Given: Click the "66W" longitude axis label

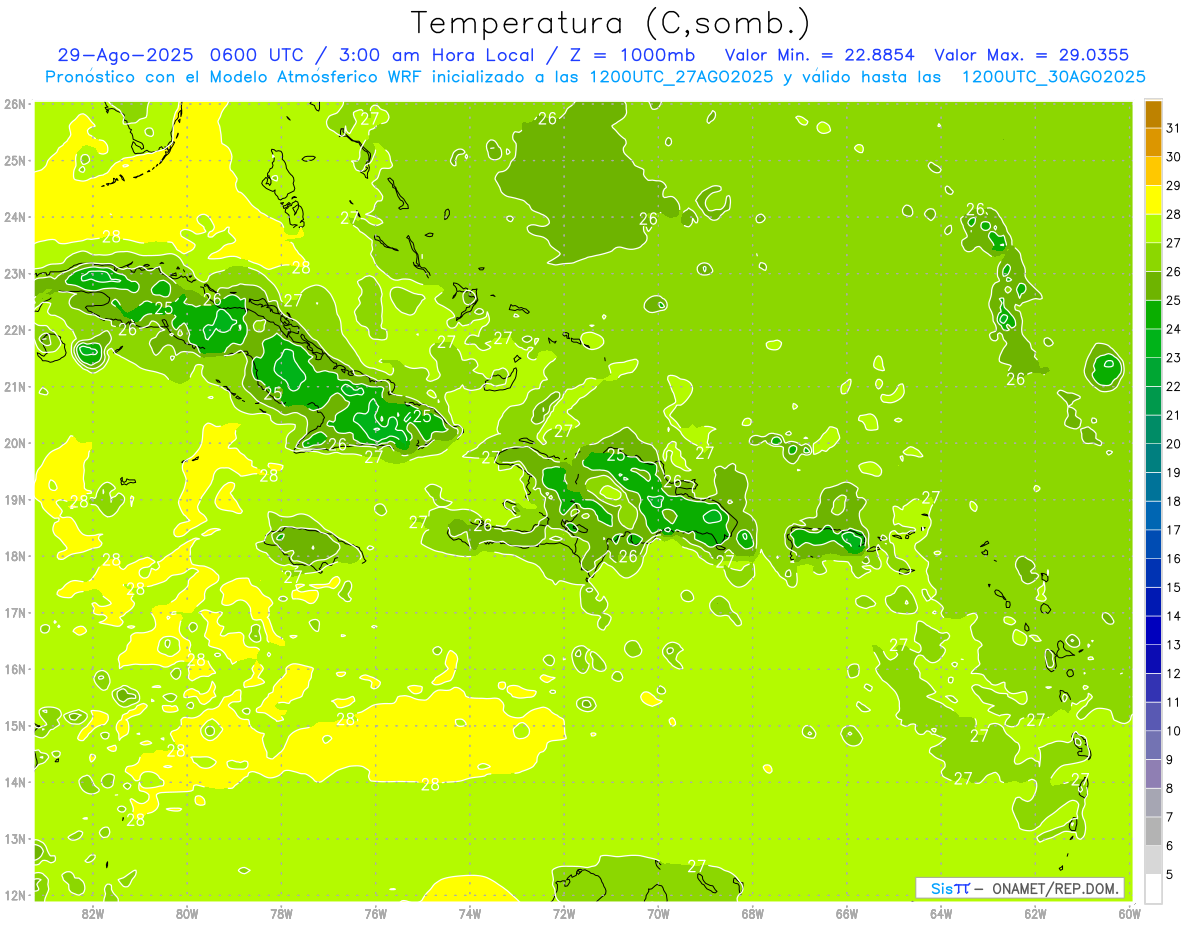Looking at the screenshot, I should (847, 913).
